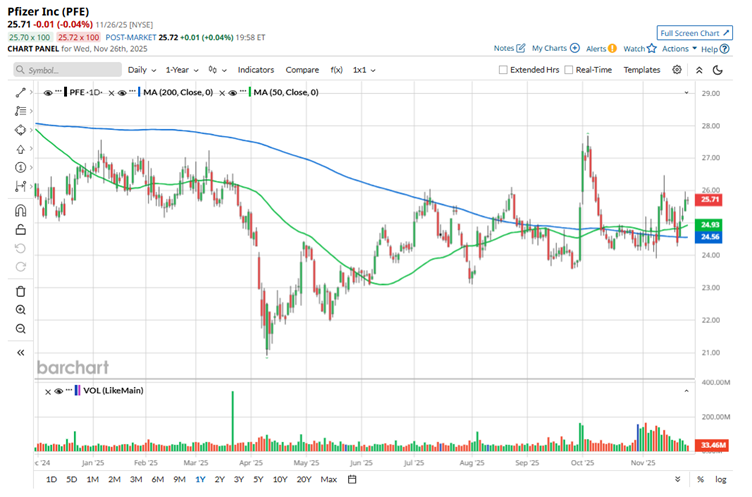752x497 pixels.
Task: Open the Fibonacci/annotation tools icon
Action: click(x=20, y=111)
